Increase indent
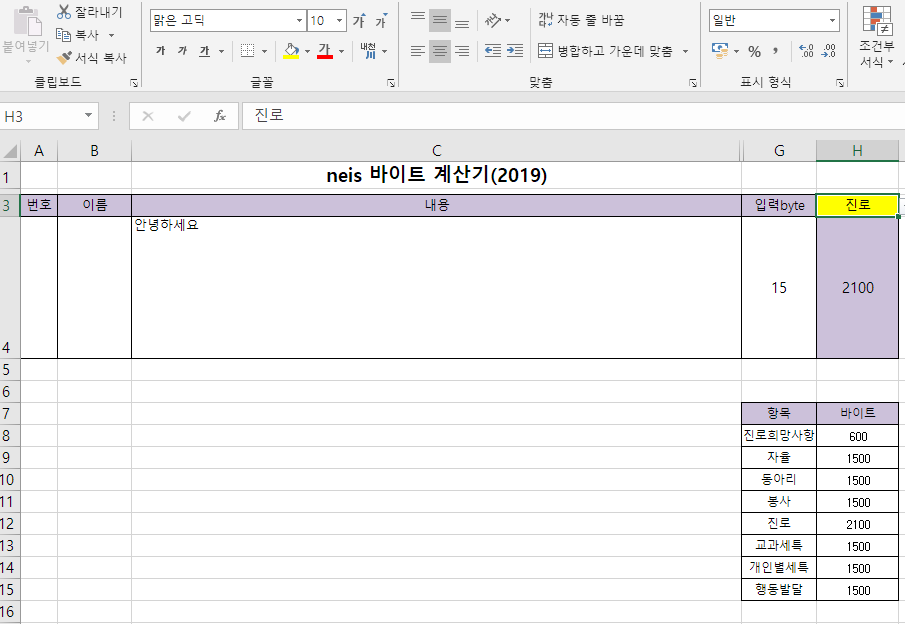 pyautogui.click(x=515, y=51)
